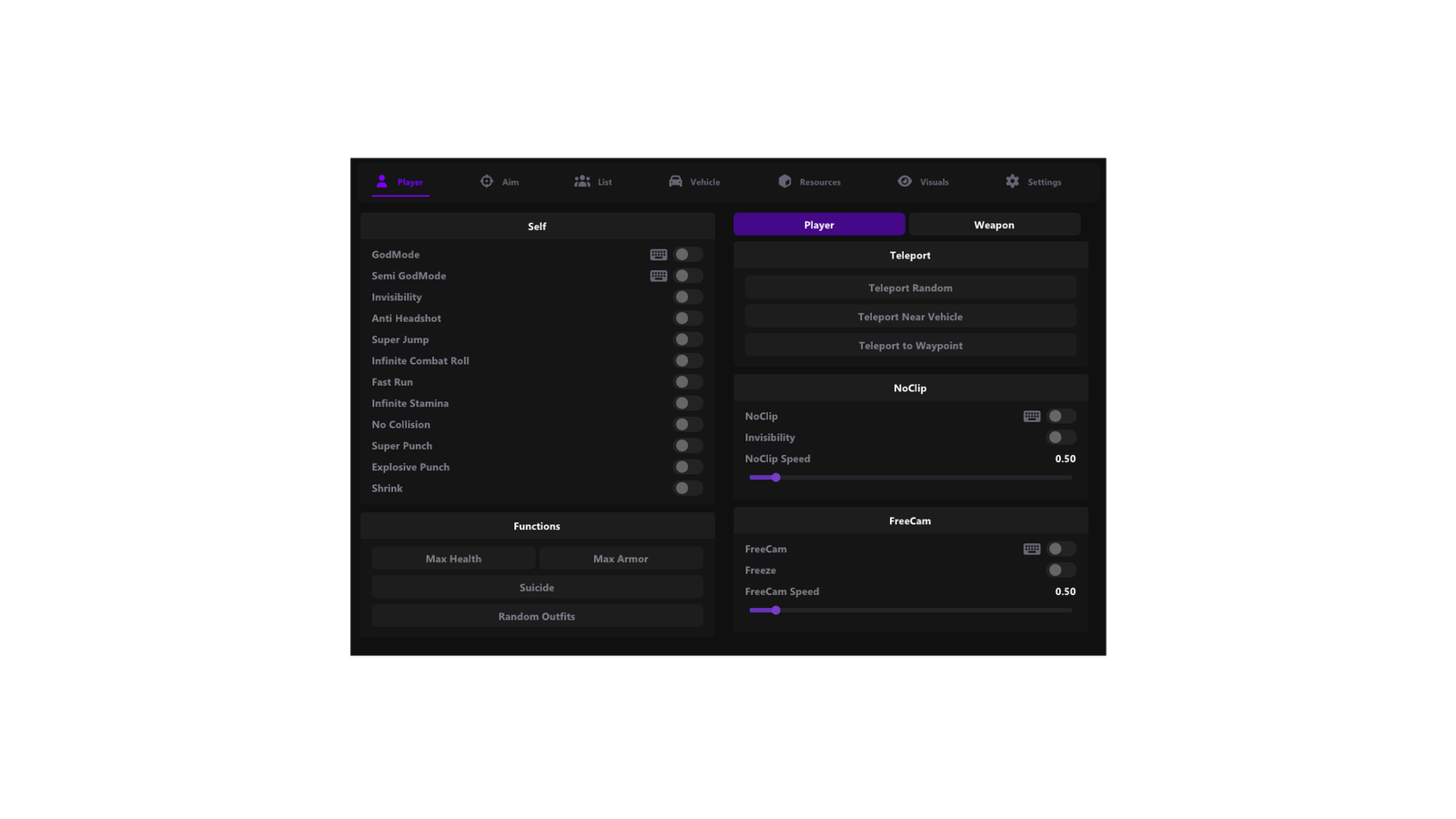Select the Player tab in top navigation
1456x819 pixels.
[400, 182]
